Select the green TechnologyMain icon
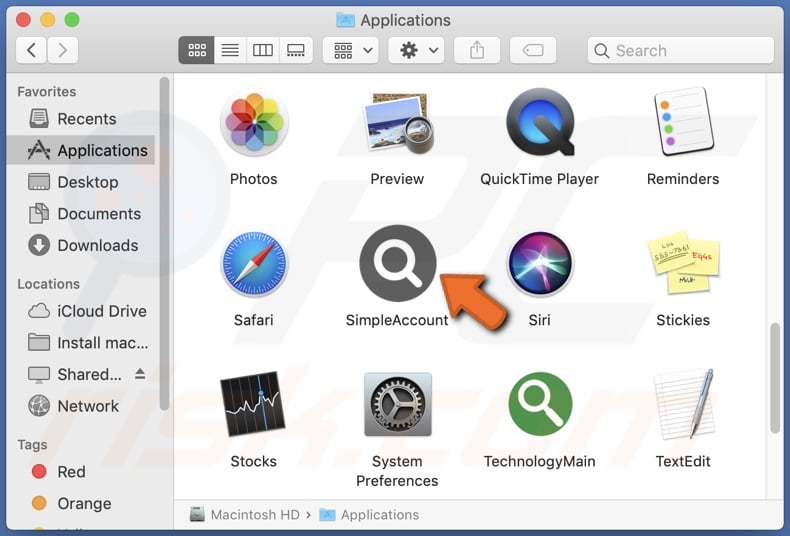 [x=540, y=404]
